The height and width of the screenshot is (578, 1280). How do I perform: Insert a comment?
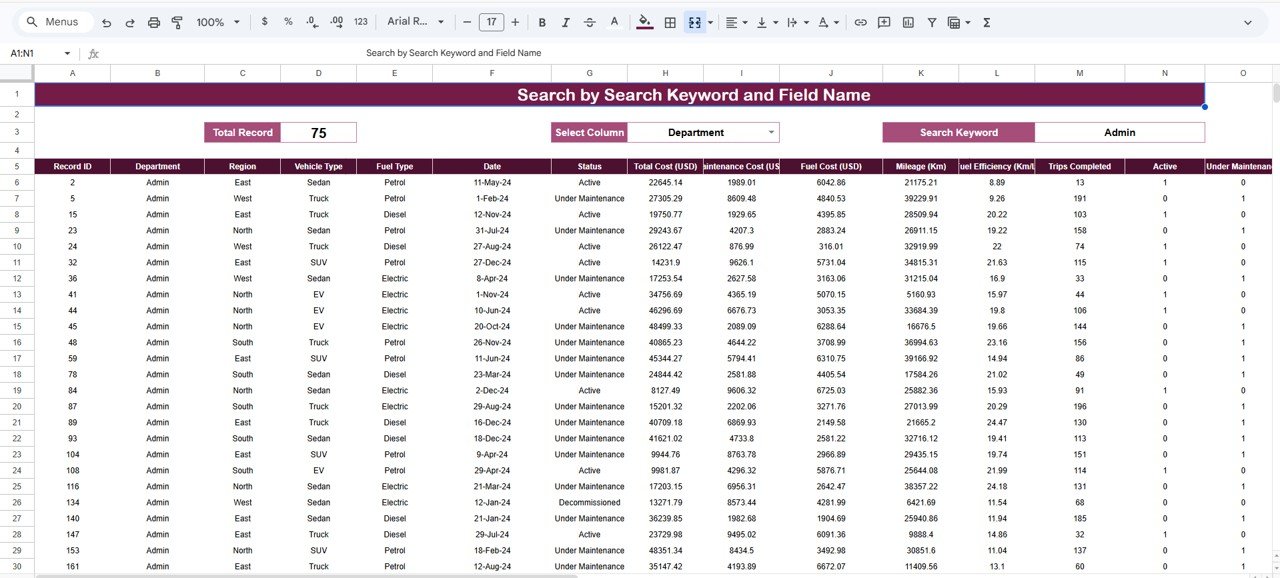883,21
